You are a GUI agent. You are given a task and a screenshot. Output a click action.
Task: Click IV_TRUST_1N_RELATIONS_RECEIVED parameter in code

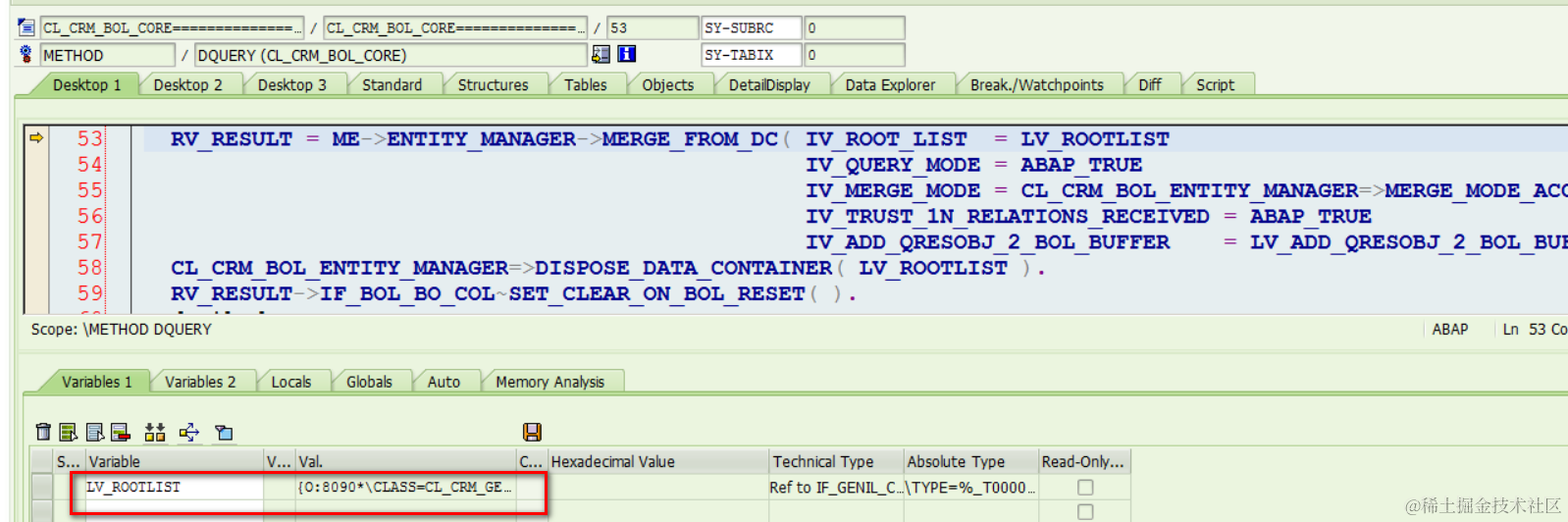point(1008,216)
